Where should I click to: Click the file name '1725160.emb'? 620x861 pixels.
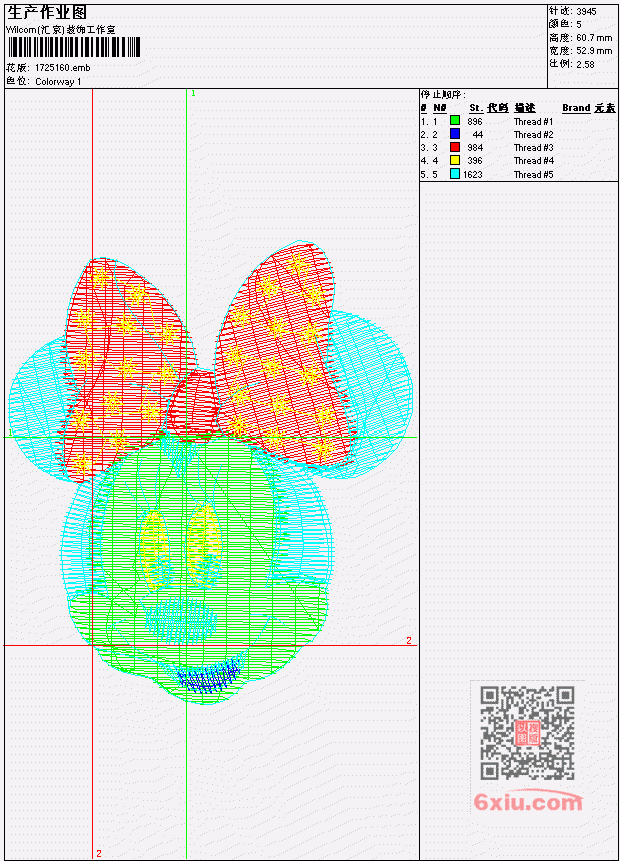[63, 68]
